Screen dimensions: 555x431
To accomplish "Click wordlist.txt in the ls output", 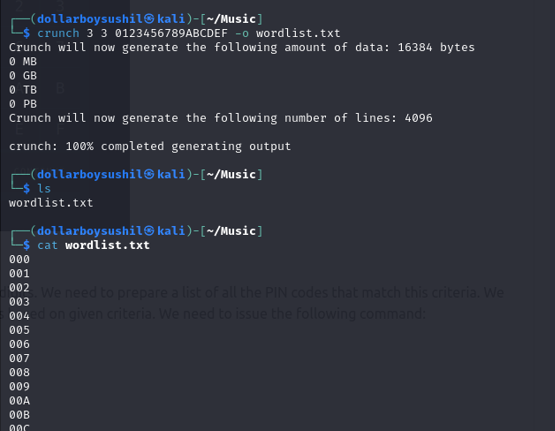I will pos(51,203).
